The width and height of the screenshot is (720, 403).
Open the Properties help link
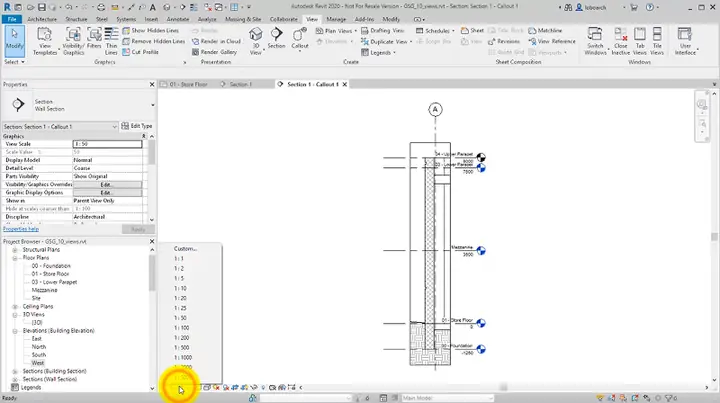pyautogui.click(x=21, y=229)
